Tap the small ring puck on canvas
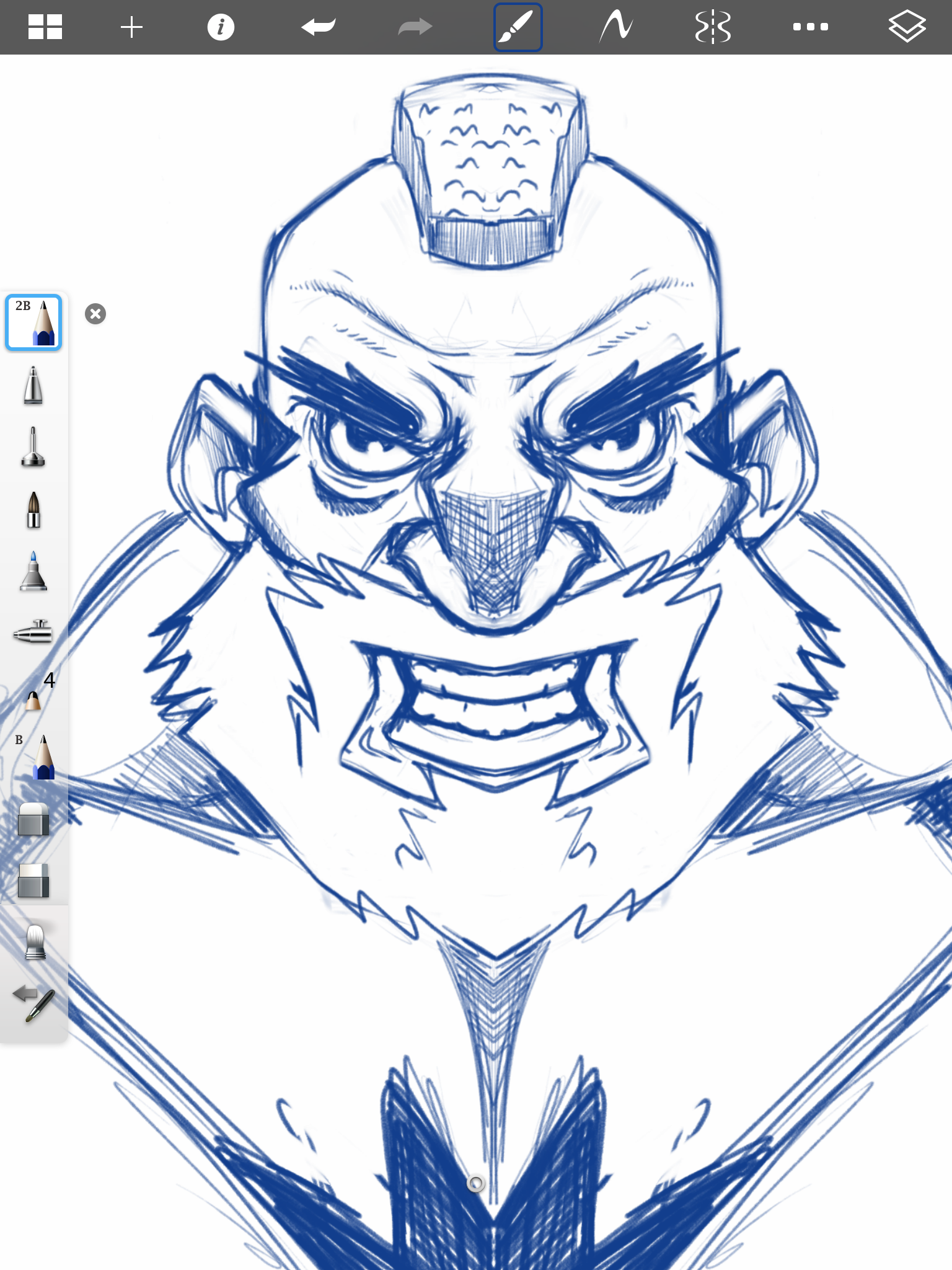952x1270 pixels. pyautogui.click(x=475, y=1184)
